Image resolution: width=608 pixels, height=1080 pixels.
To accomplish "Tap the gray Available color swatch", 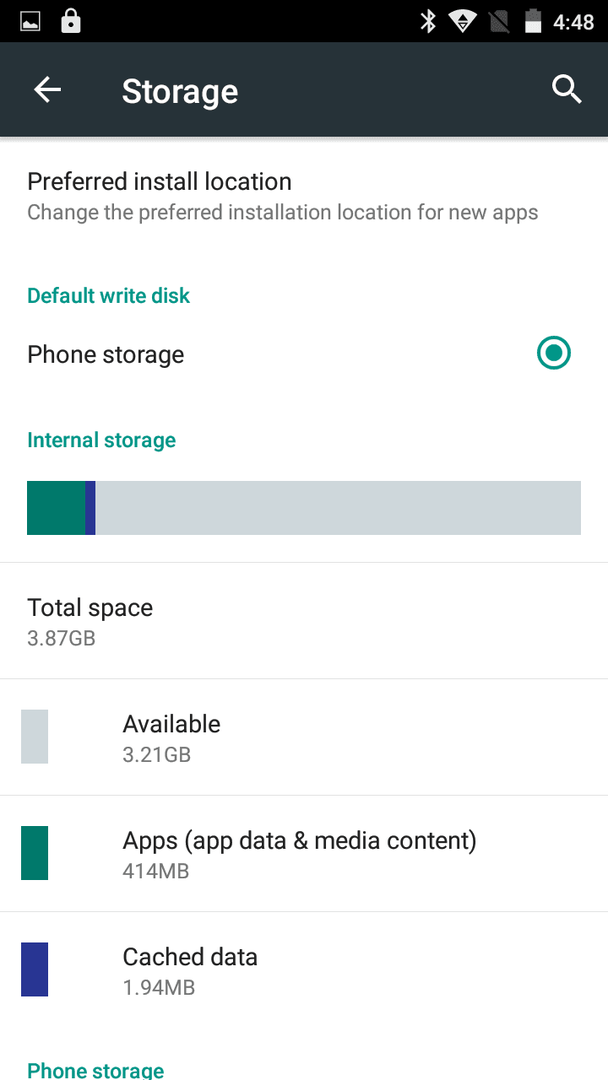I will (x=34, y=736).
